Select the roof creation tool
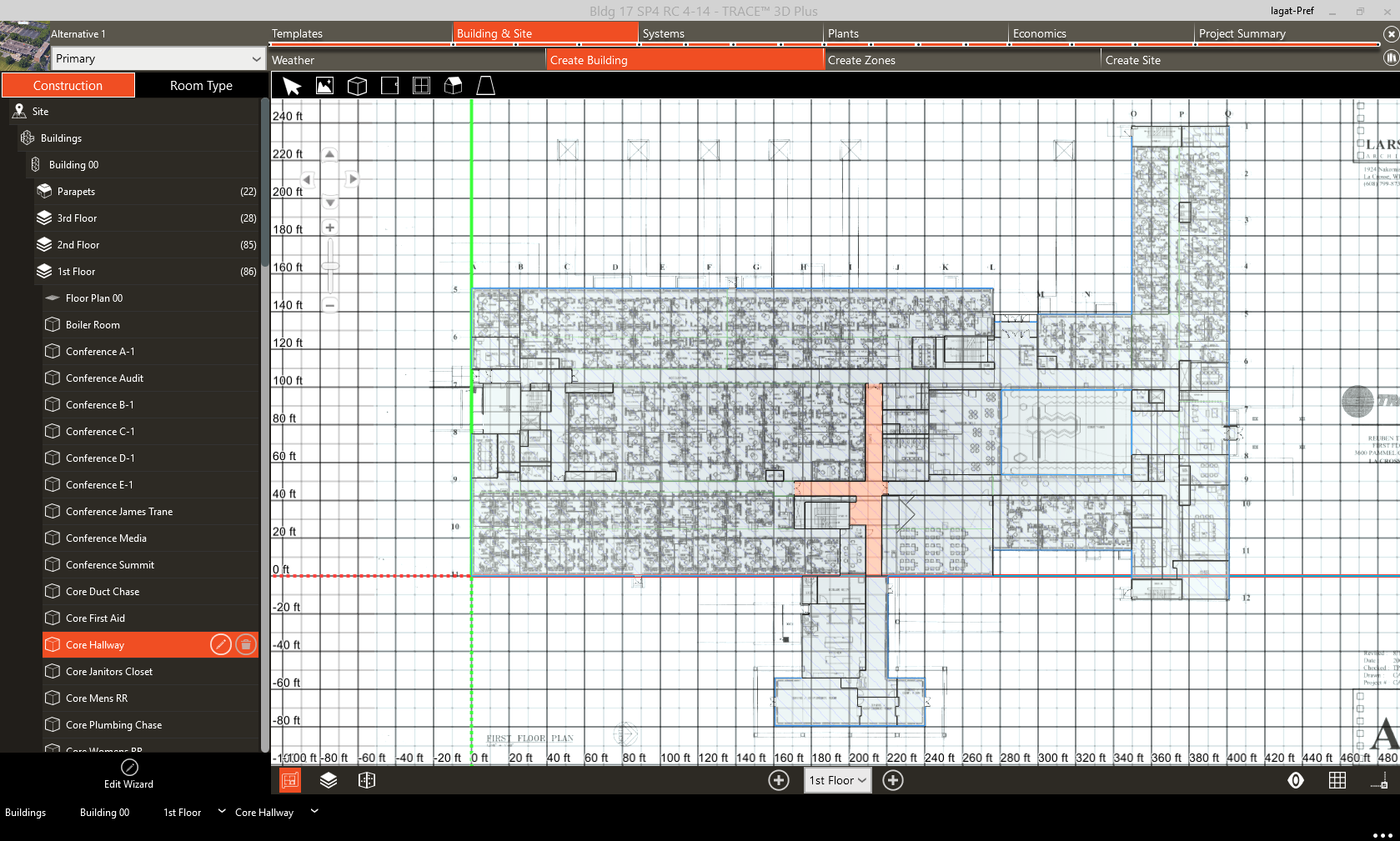The height and width of the screenshot is (841, 1400). pyautogui.click(x=453, y=85)
